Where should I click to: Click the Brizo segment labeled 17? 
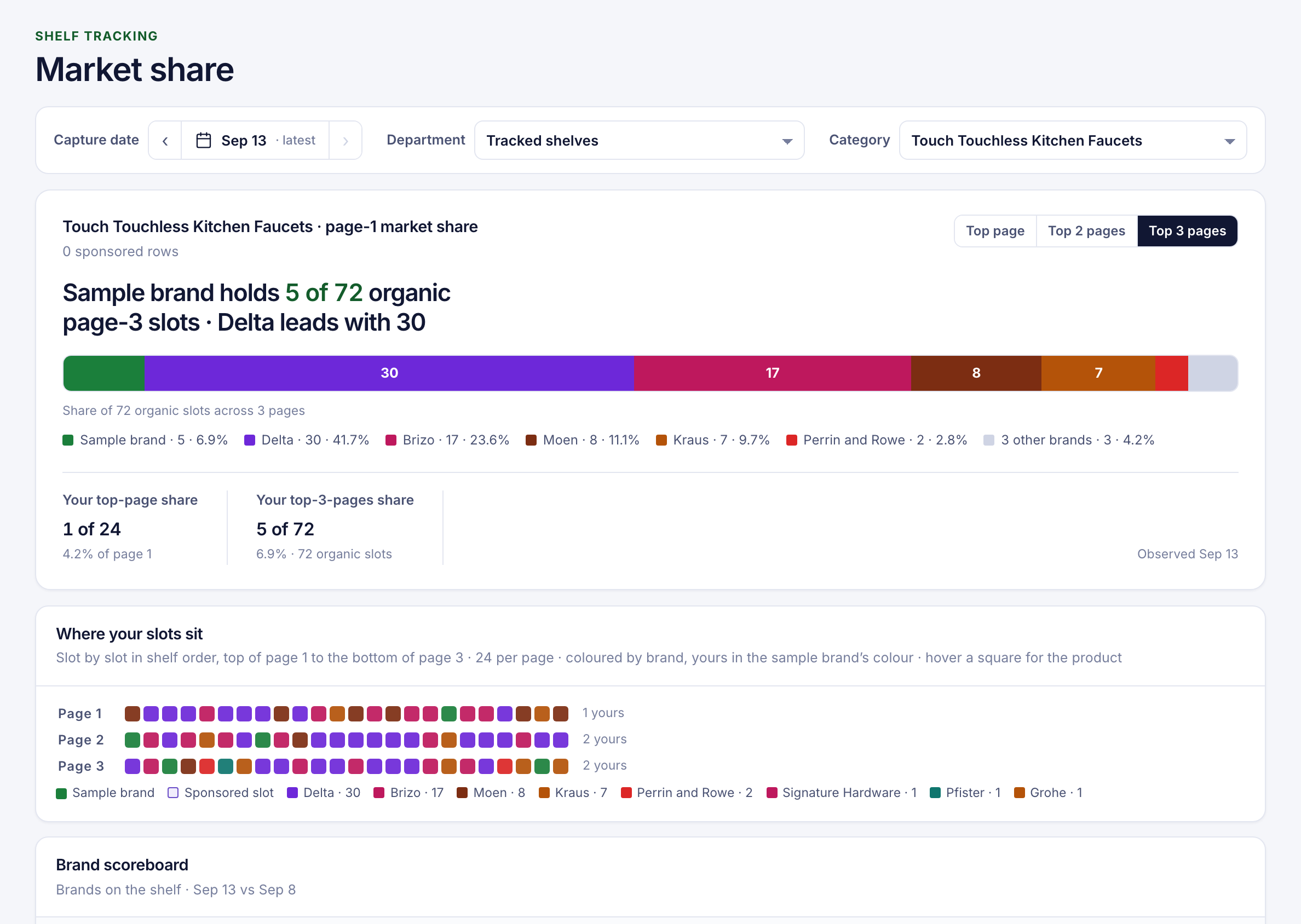pyautogui.click(x=772, y=373)
